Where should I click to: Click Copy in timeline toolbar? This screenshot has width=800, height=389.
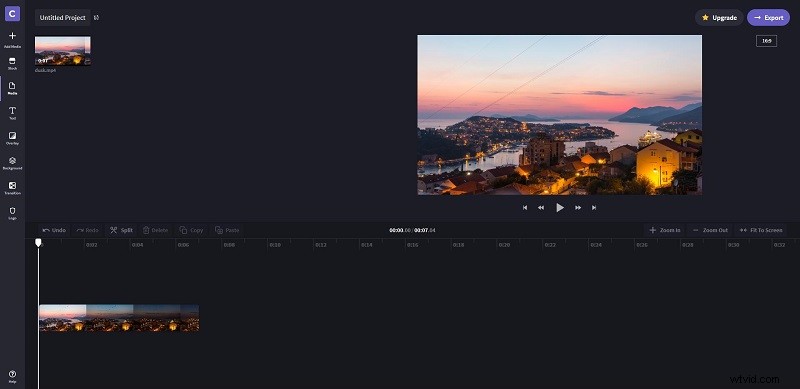(191, 230)
